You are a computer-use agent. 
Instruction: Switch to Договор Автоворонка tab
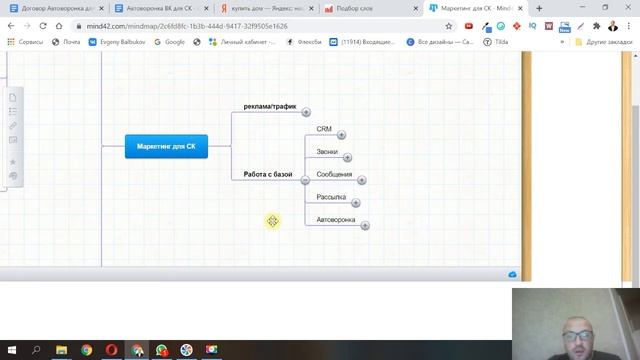point(56,8)
